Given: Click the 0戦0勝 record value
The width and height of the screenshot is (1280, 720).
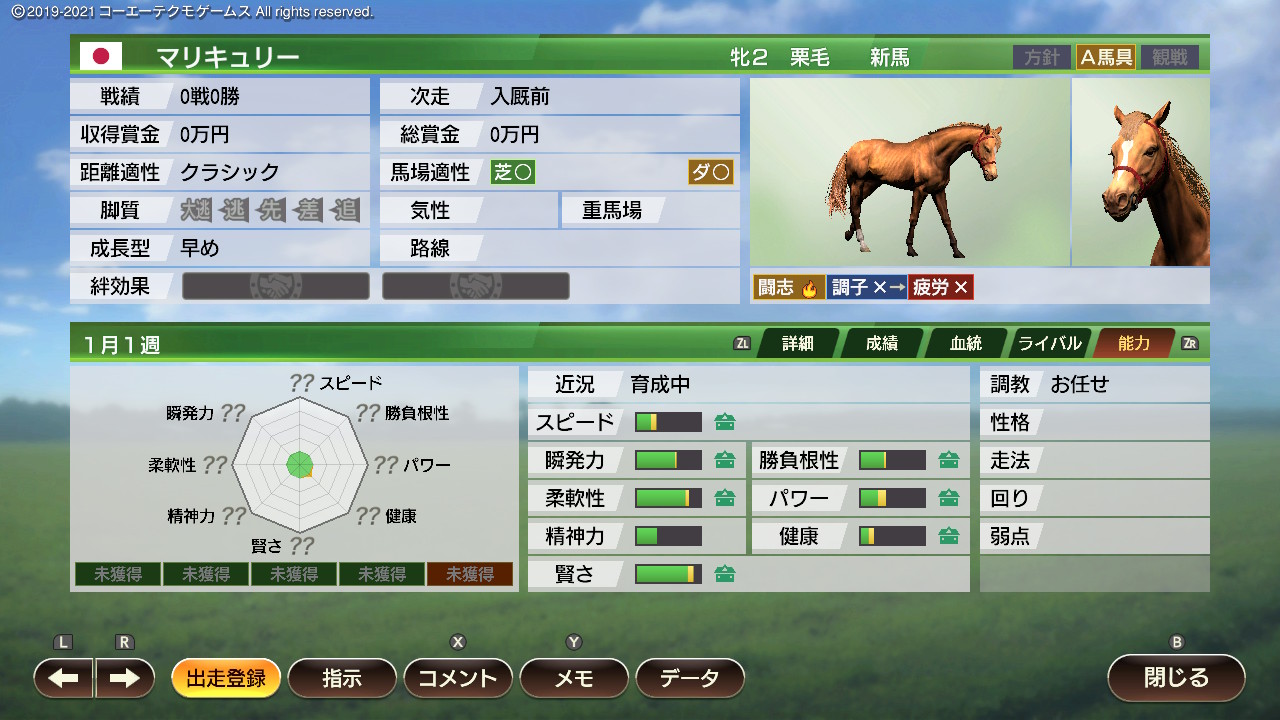Looking at the screenshot, I should [x=210, y=96].
